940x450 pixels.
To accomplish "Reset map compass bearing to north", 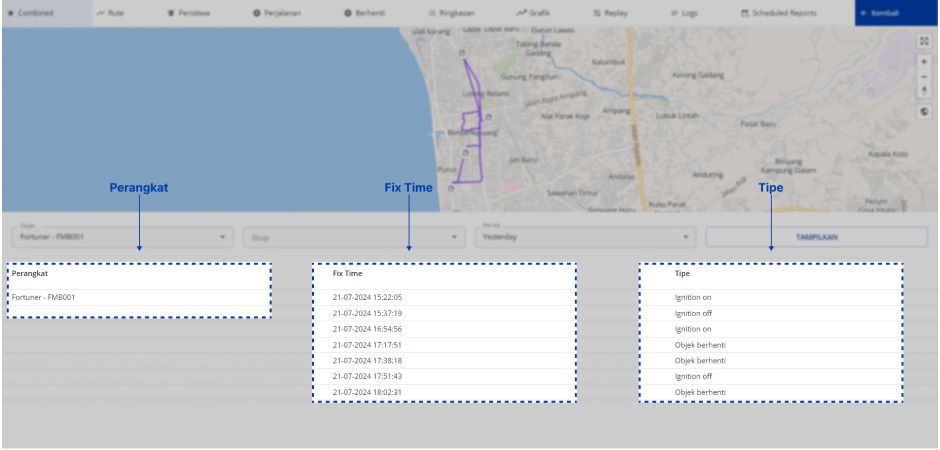I will point(924,90).
